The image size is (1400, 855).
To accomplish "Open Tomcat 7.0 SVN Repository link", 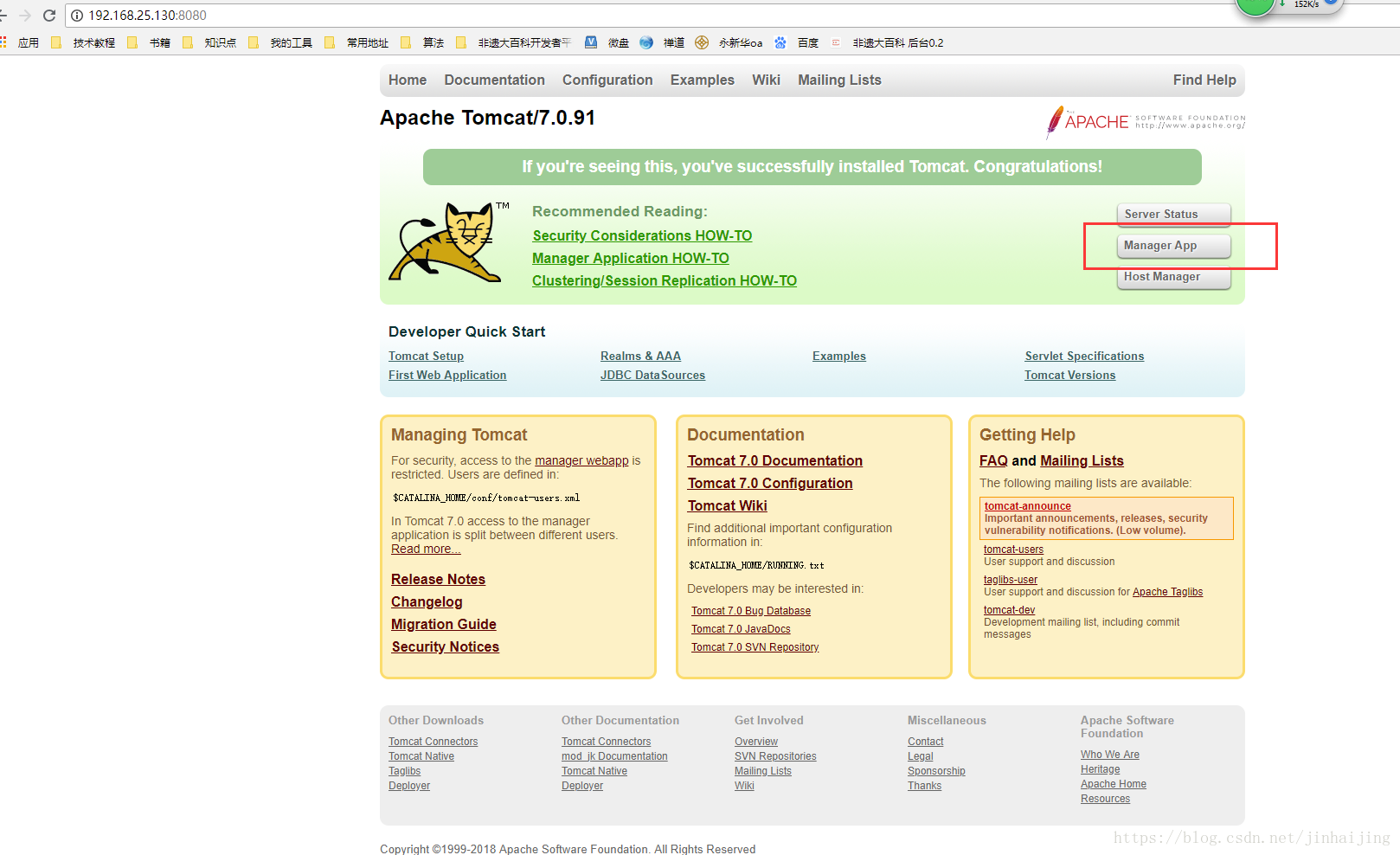I will (755, 647).
